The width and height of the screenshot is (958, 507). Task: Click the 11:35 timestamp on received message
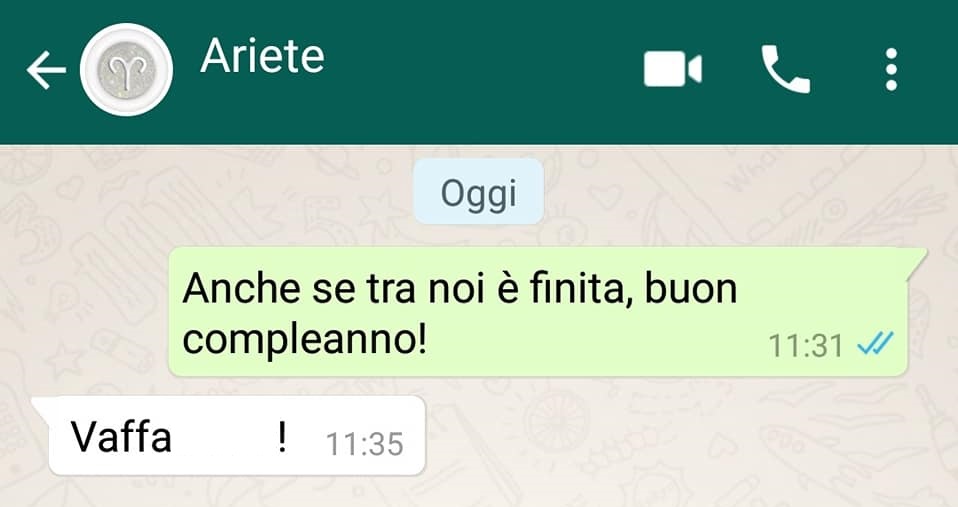(365, 444)
